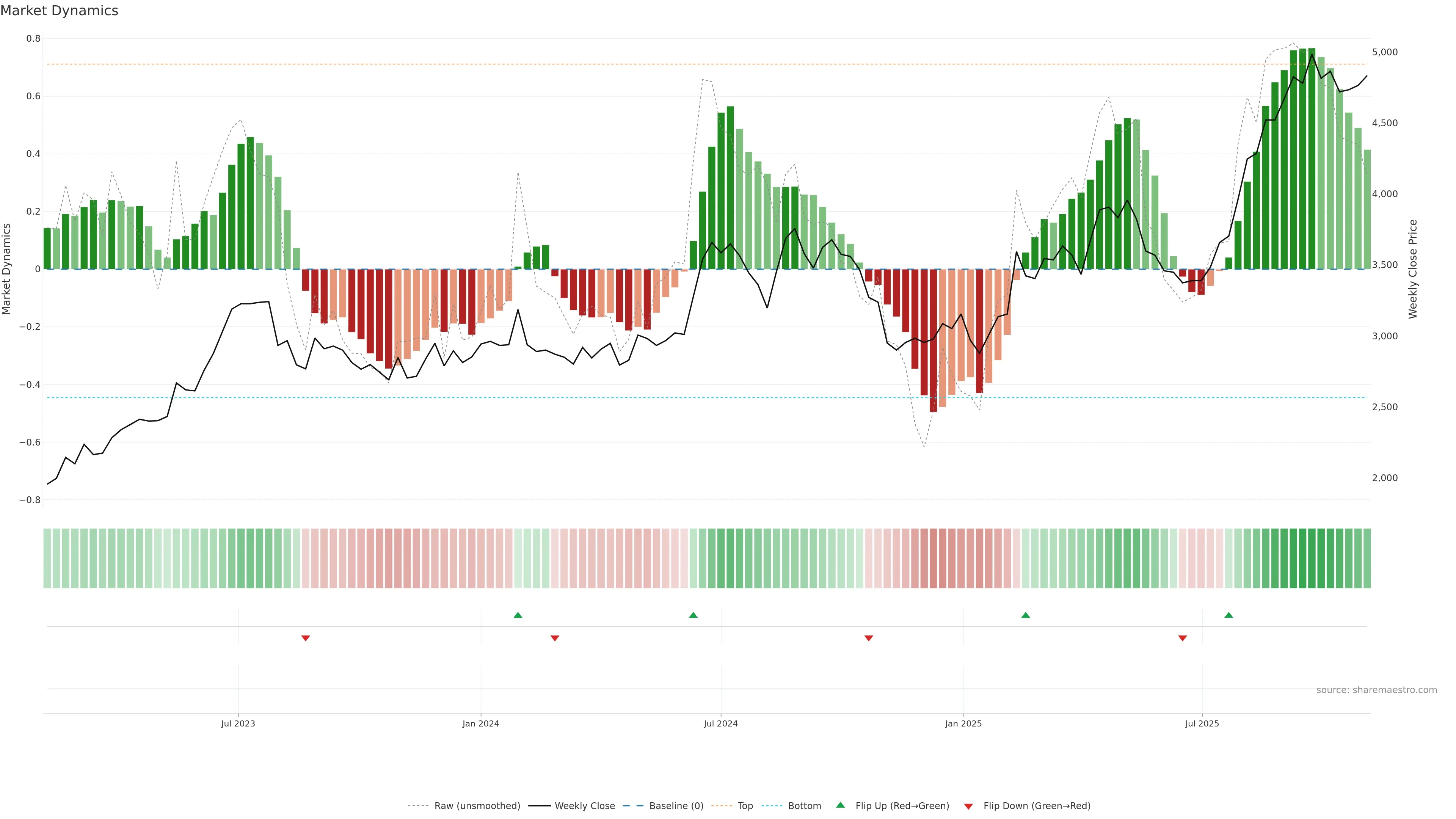Click the Flip Up marker just before Jul 2024
Viewport: 1456px width, 819px height.
pos(693,615)
